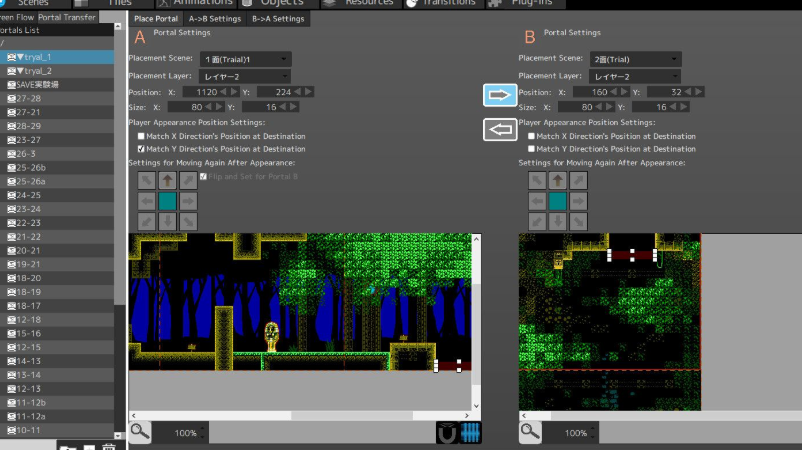Click preview A zoom 100% field
Image resolution: width=802 pixels, height=450 pixels.
[x=179, y=433]
